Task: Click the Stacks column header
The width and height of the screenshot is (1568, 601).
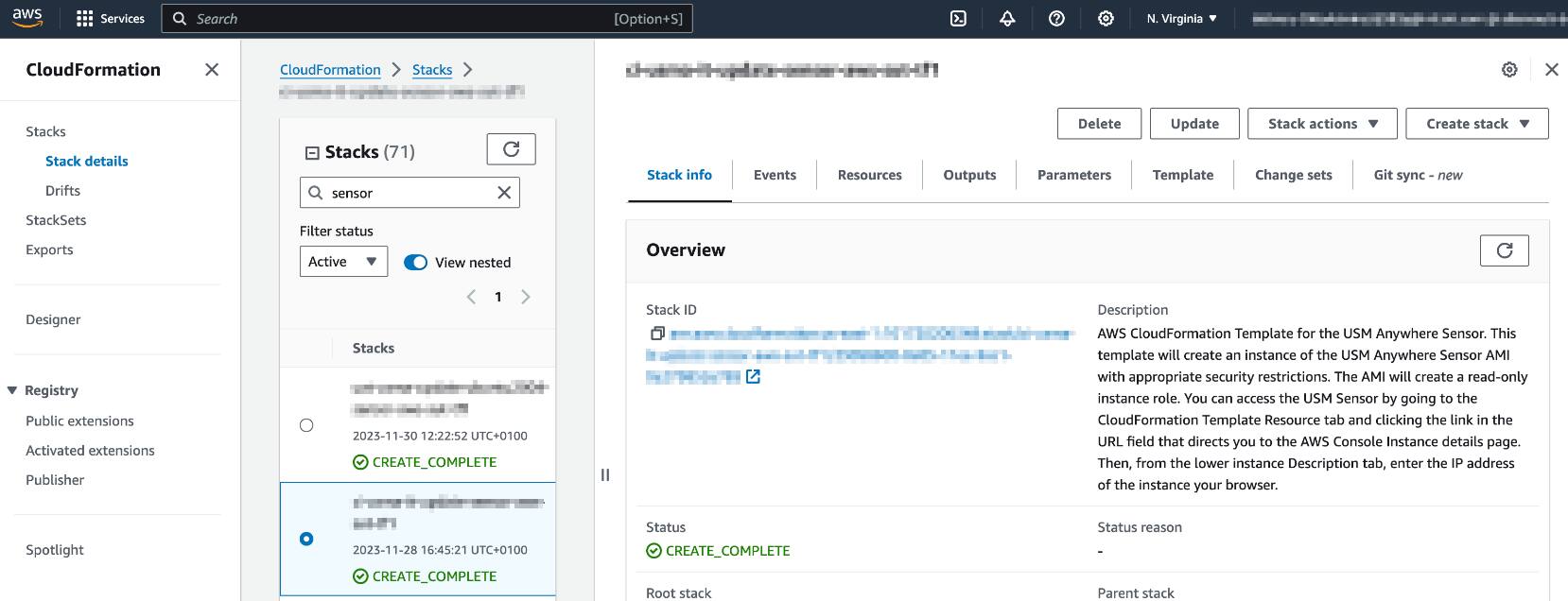Action: [374, 348]
